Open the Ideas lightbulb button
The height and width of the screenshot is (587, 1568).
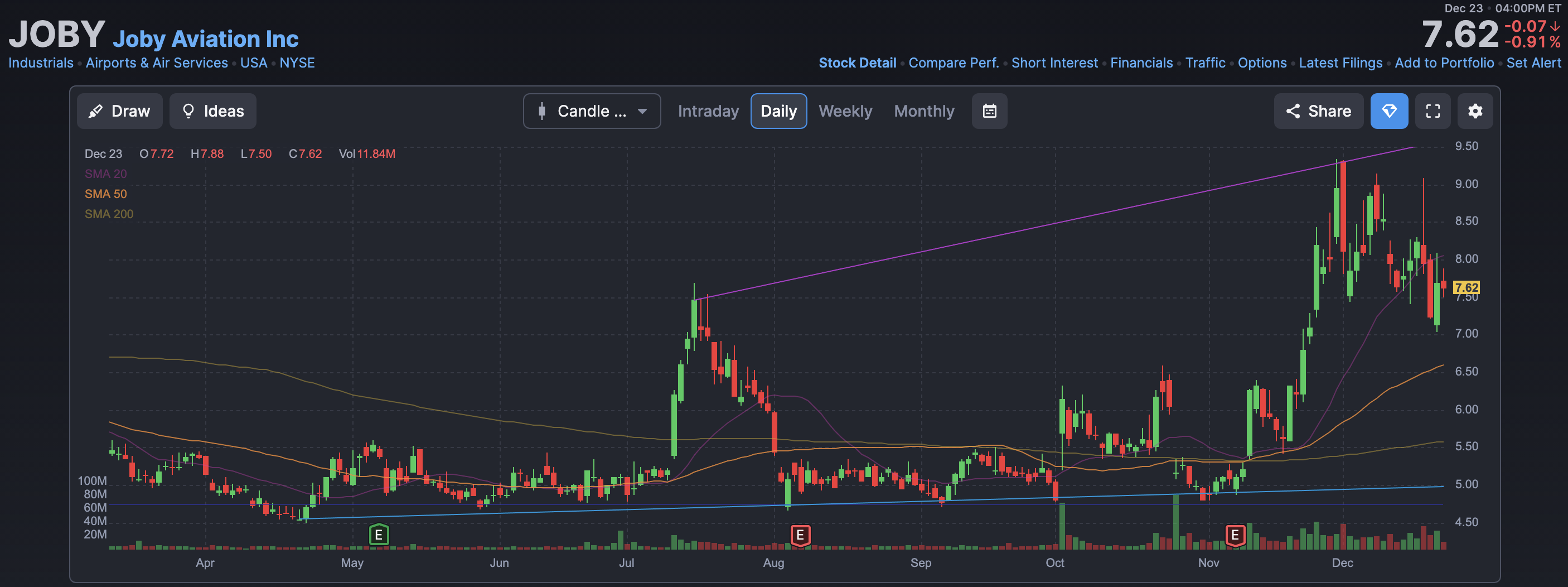pos(212,111)
